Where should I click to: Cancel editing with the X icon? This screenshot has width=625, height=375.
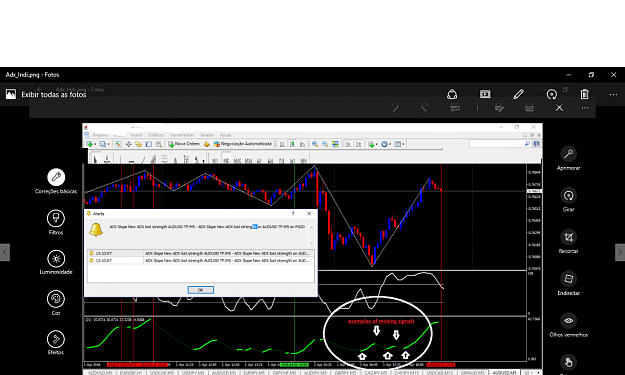559,108
